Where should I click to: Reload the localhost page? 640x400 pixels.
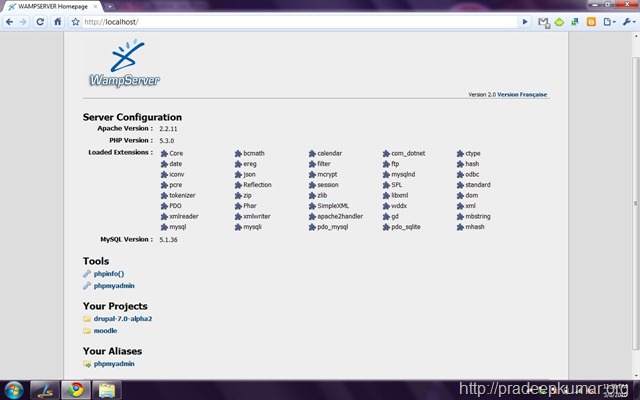[40, 22]
